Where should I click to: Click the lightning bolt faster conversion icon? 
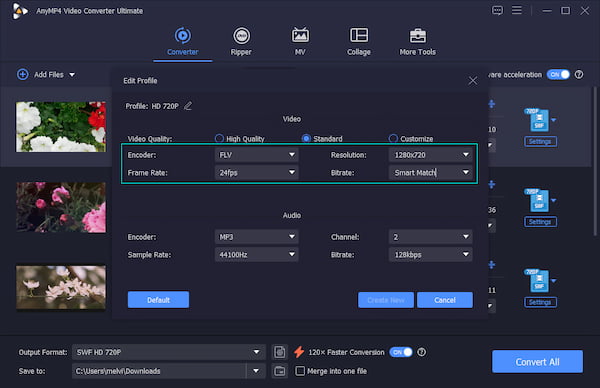pyautogui.click(x=299, y=352)
